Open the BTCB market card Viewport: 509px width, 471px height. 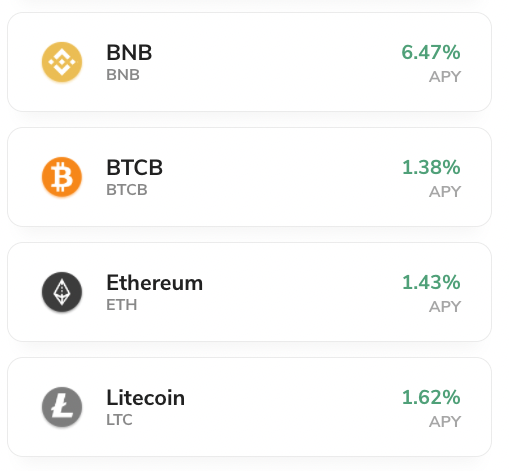[x=249, y=177]
